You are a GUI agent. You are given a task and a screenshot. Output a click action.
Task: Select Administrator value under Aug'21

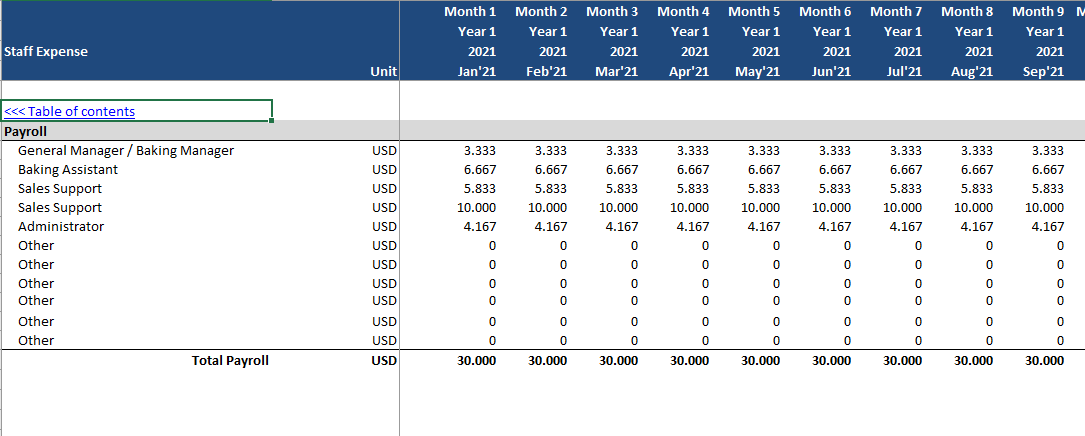976,226
